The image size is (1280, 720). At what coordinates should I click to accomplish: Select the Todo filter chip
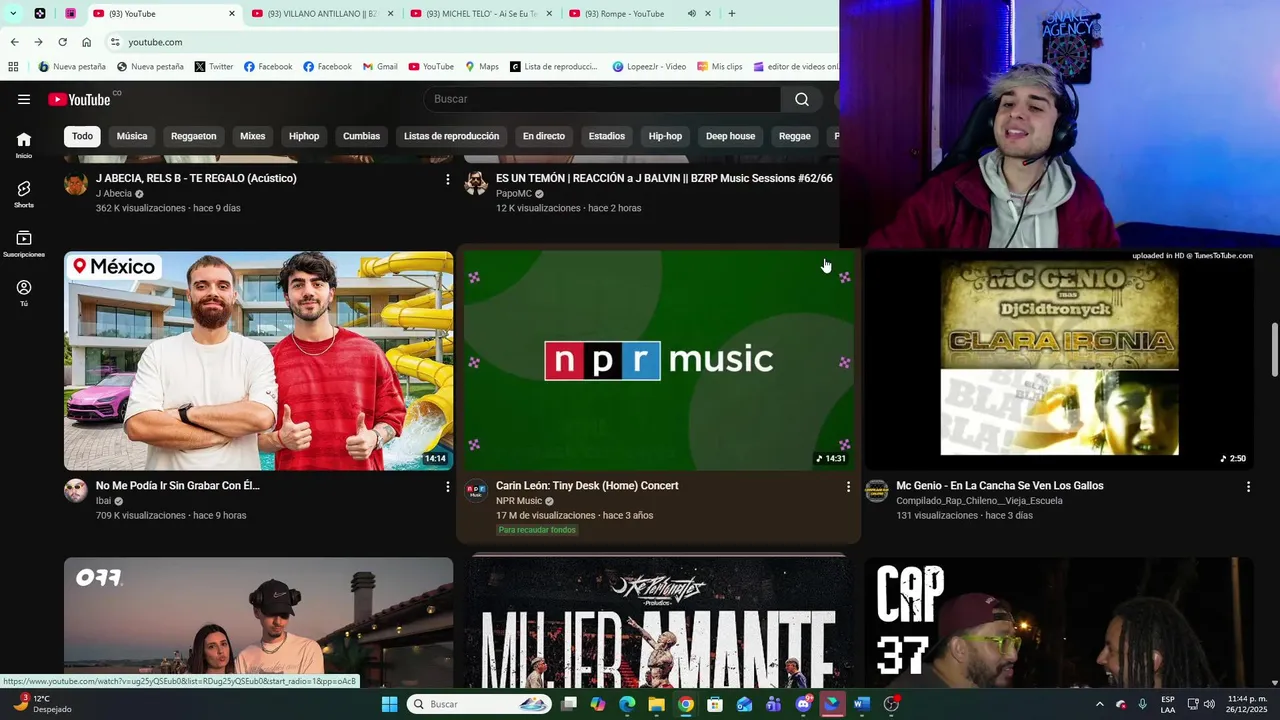pos(82,136)
